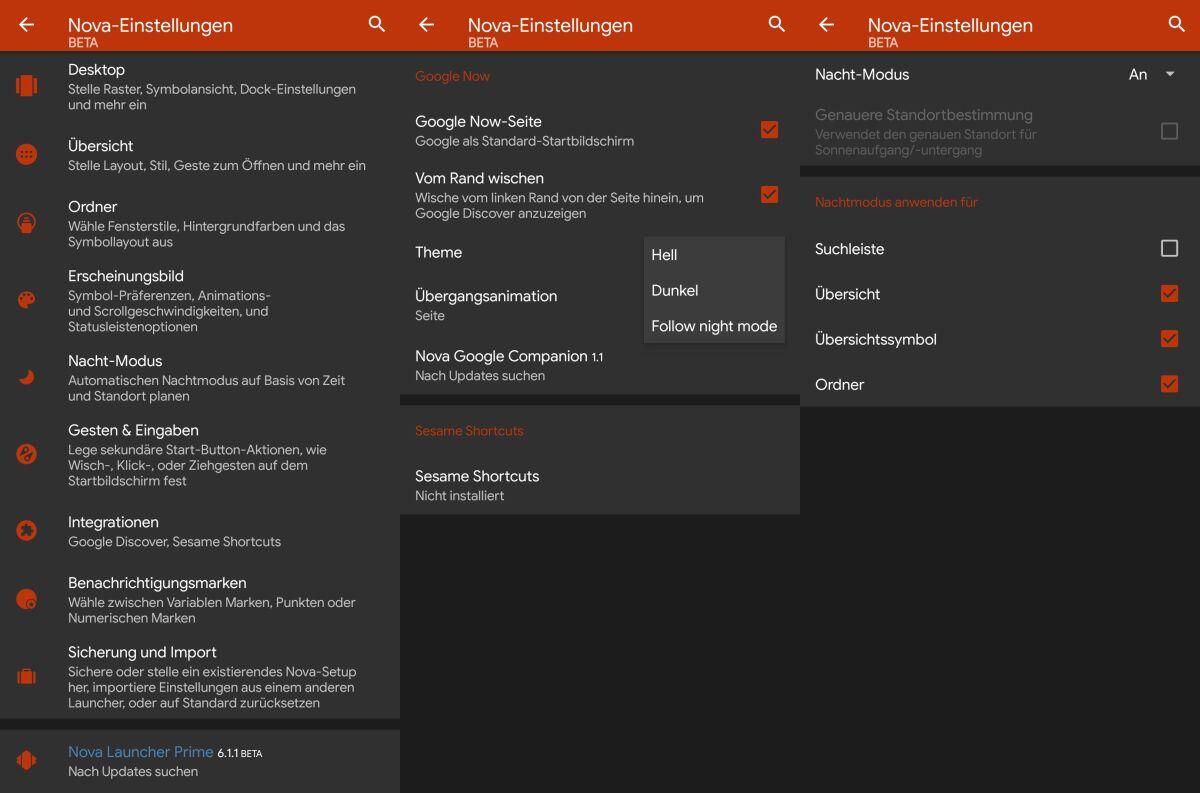Choose Follow night mode theme option
This screenshot has height=793, width=1200.
[714, 326]
